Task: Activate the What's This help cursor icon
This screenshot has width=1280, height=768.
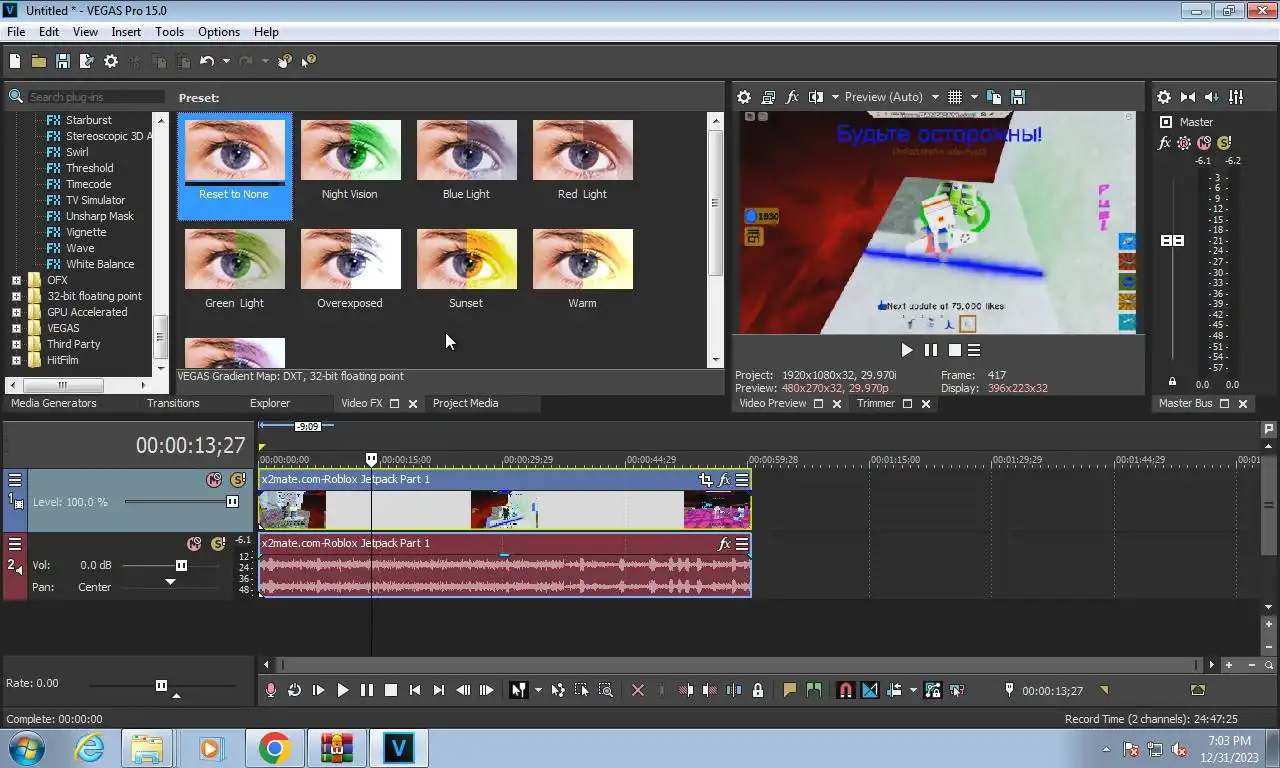Action: [x=308, y=61]
